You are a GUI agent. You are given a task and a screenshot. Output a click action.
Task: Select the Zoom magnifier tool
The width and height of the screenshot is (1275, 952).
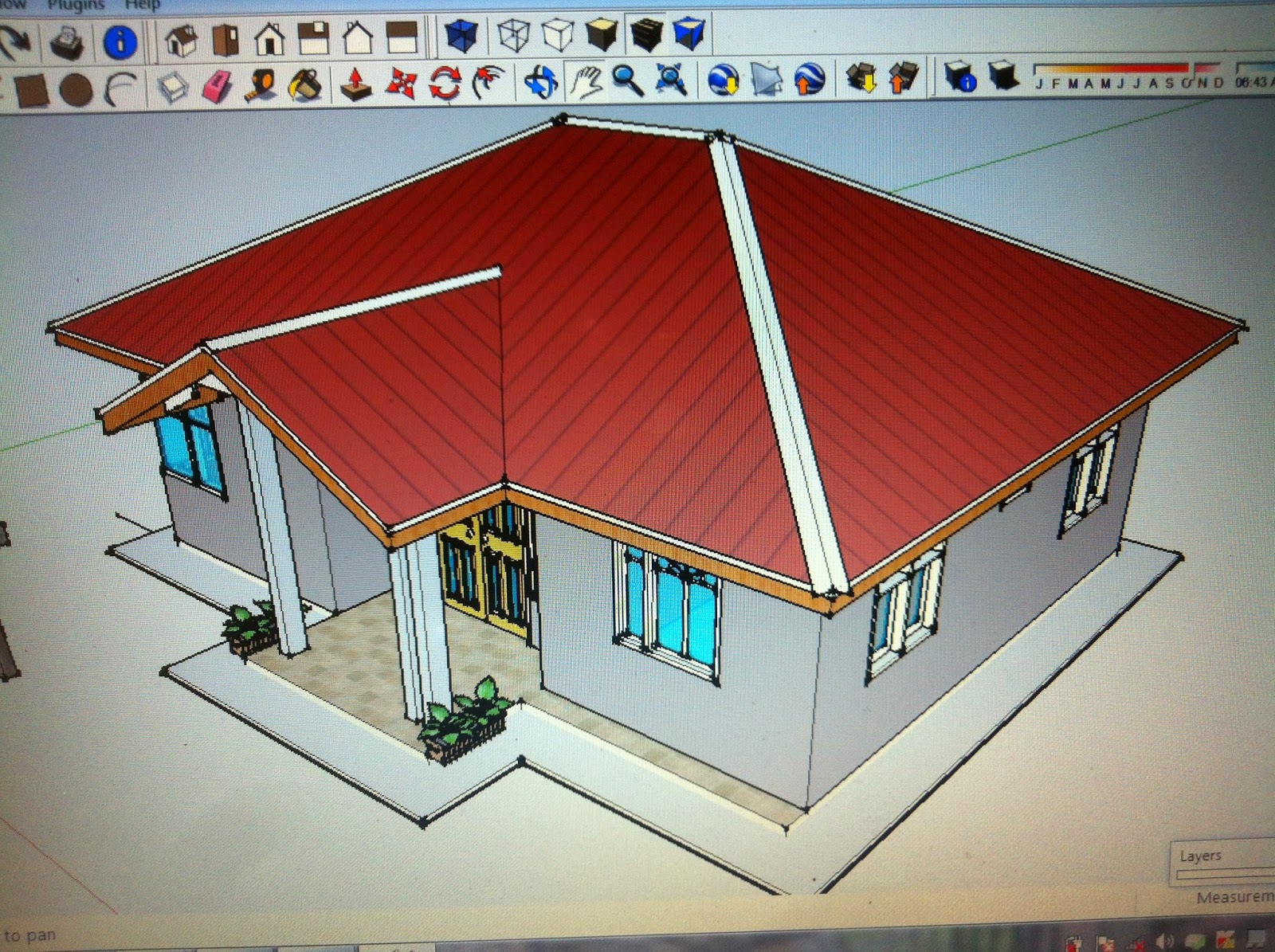coord(628,80)
